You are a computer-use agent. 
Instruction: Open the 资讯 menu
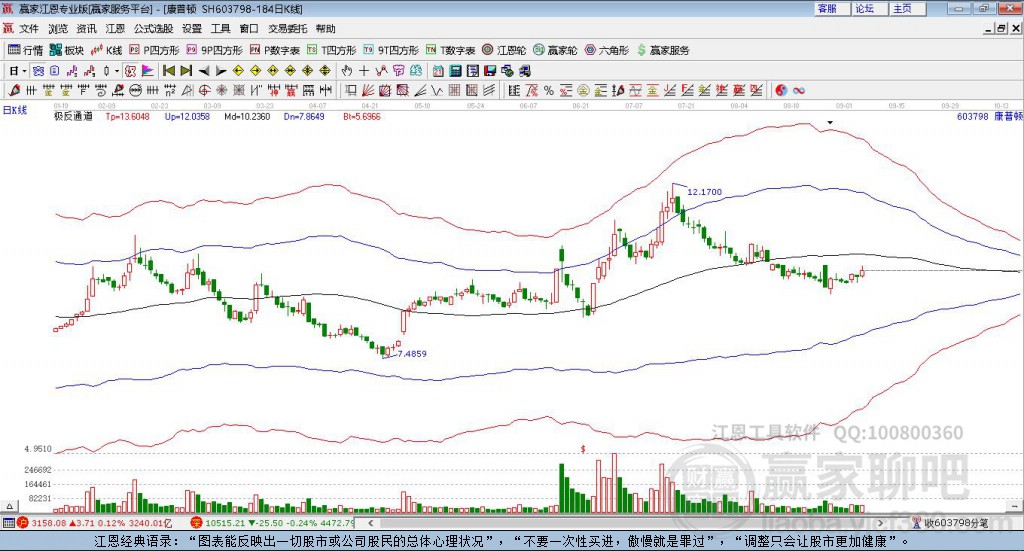[x=87, y=29]
